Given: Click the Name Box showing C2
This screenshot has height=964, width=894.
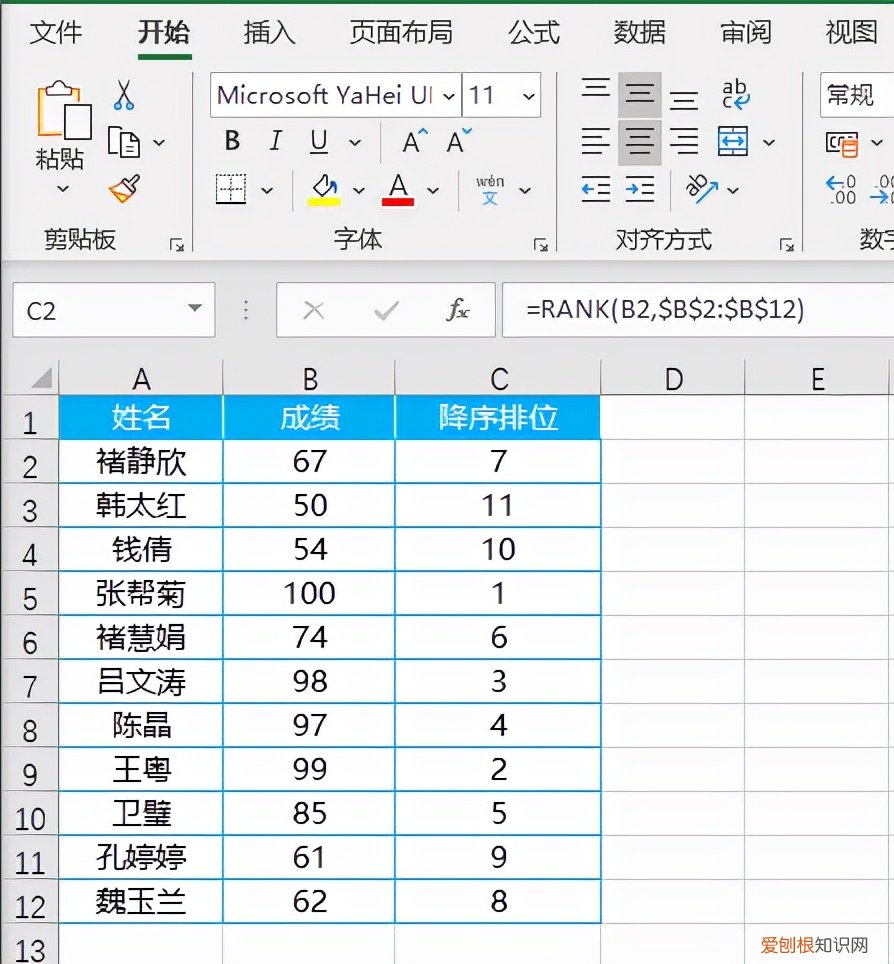Looking at the screenshot, I should (114, 310).
